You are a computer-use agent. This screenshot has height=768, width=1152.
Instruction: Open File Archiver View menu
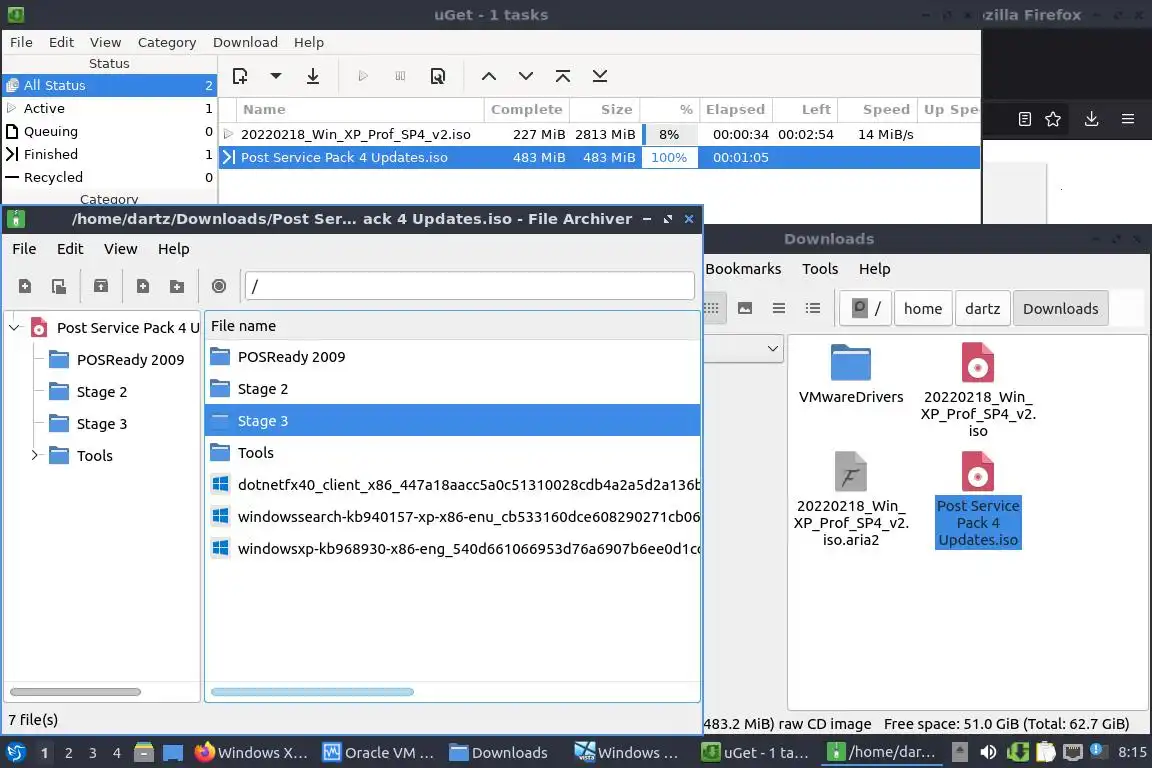pyautogui.click(x=120, y=249)
